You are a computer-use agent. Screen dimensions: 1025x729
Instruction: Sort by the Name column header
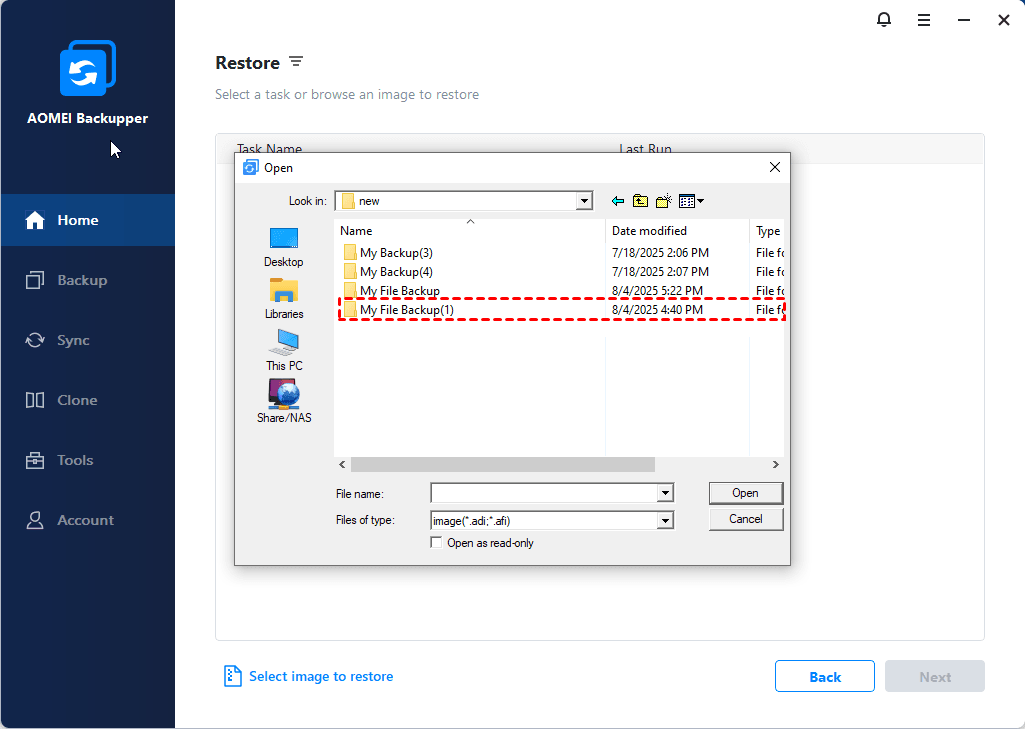click(470, 231)
